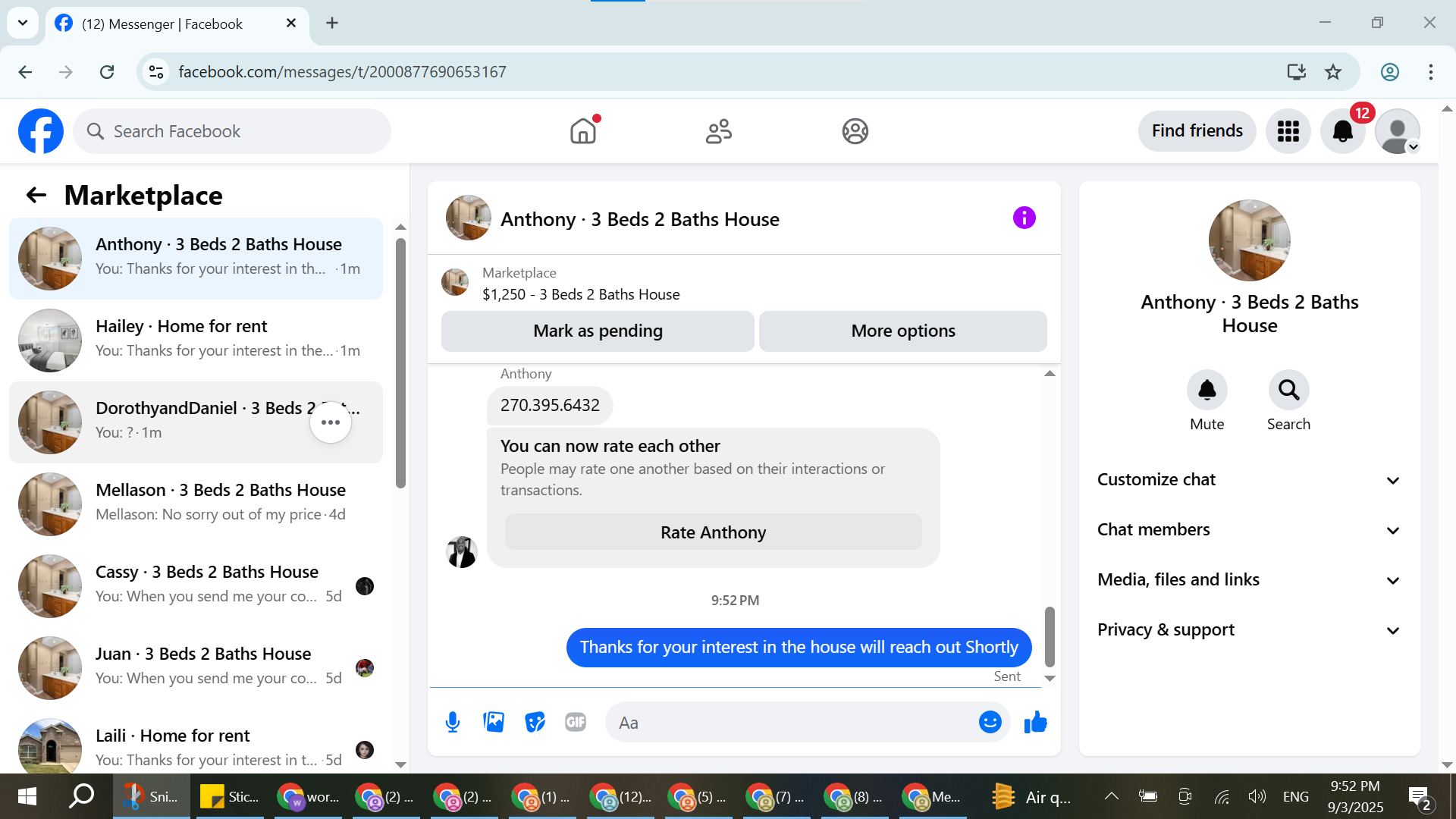View the large listing photo in the info panel
The height and width of the screenshot is (819, 1456).
pyautogui.click(x=1249, y=240)
